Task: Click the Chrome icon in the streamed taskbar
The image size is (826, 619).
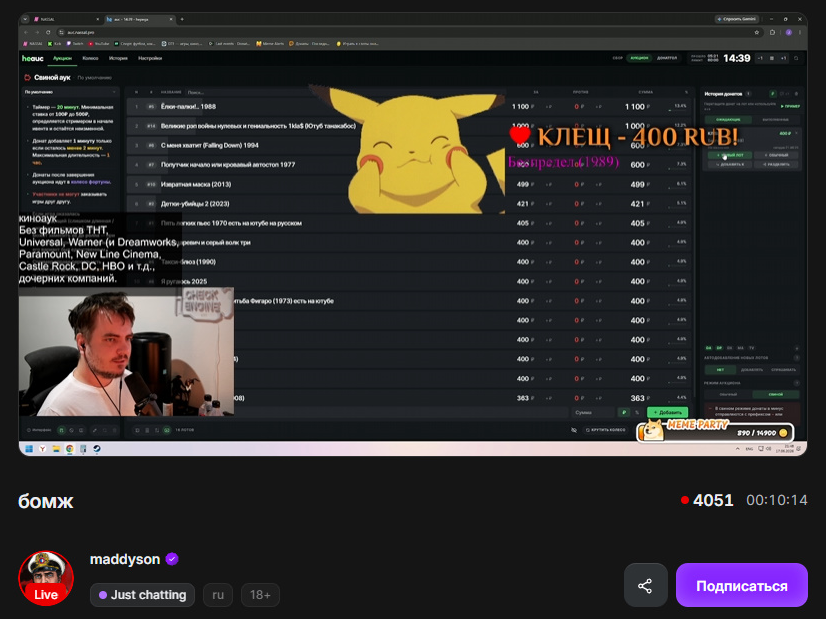Action: click(x=70, y=449)
